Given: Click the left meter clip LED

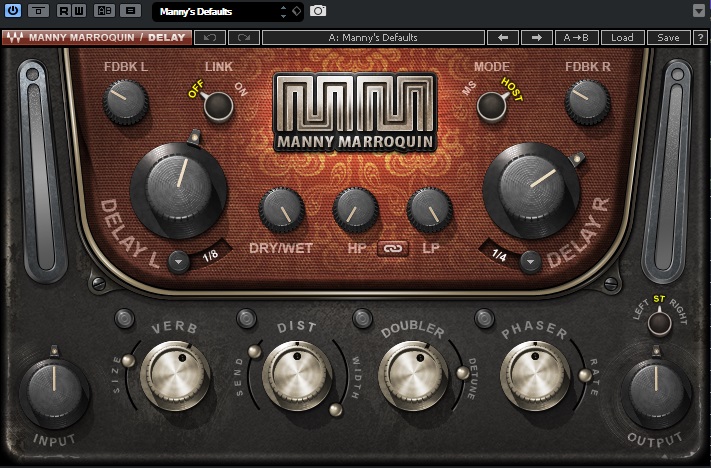Looking at the screenshot, I should coord(32,74).
